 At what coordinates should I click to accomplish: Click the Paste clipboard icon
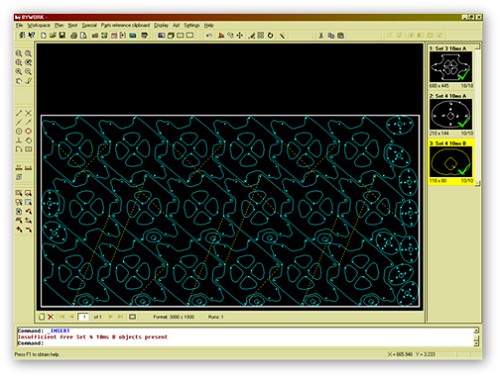[341, 35]
